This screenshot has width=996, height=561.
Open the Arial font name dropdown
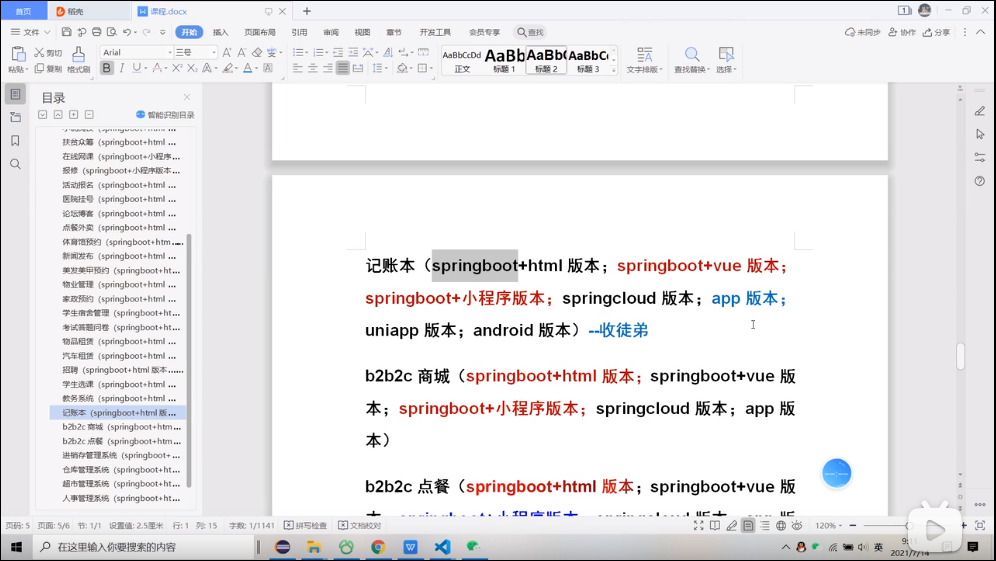tap(170, 53)
